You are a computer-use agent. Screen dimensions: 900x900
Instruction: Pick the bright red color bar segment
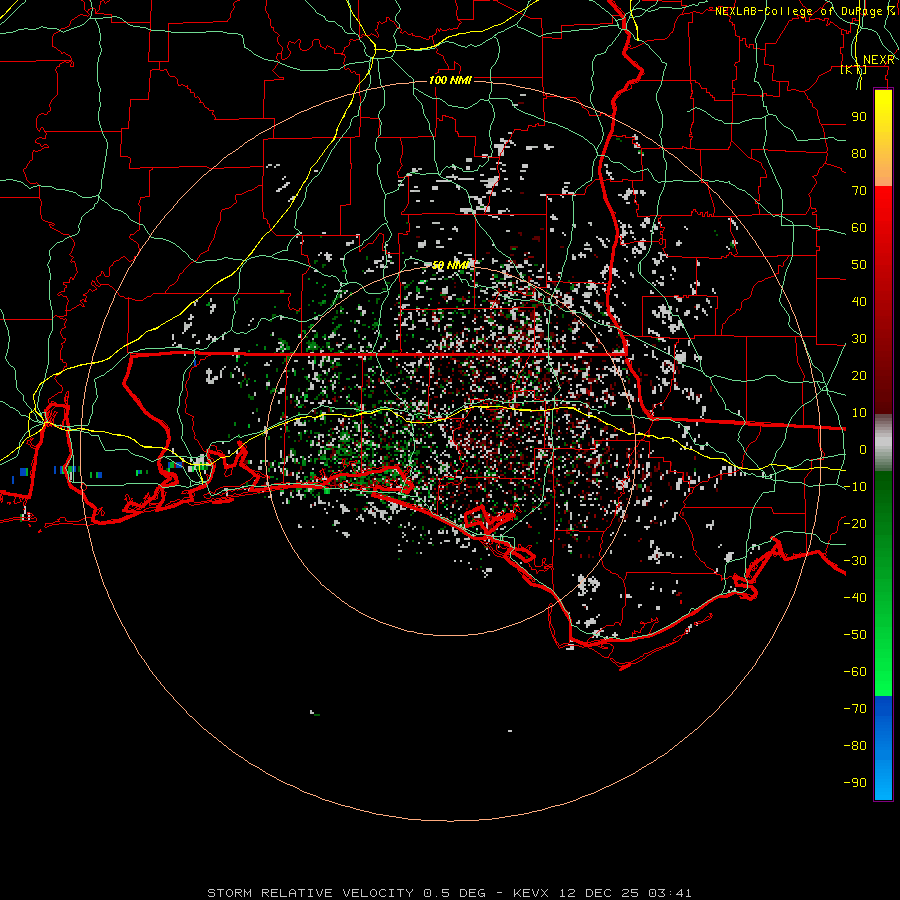(x=883, y=224)
